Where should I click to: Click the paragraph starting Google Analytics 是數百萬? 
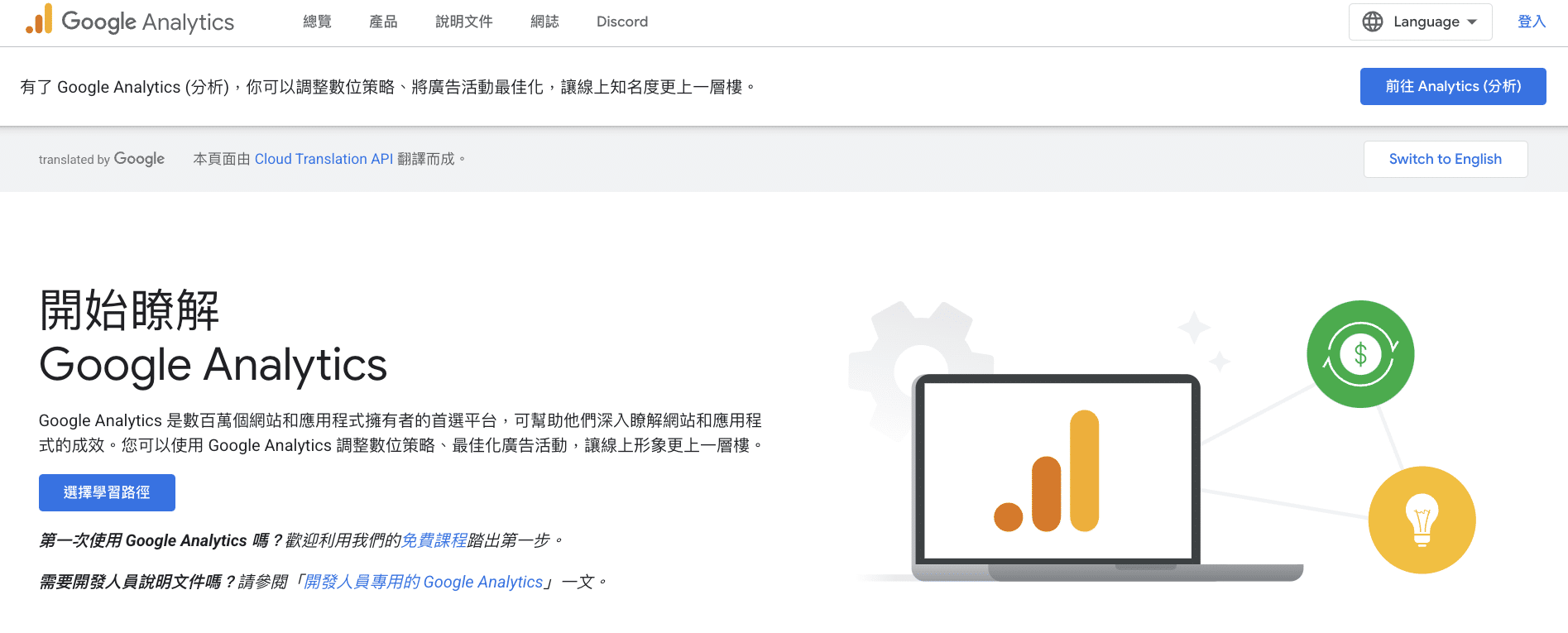[x=400, y=433]
